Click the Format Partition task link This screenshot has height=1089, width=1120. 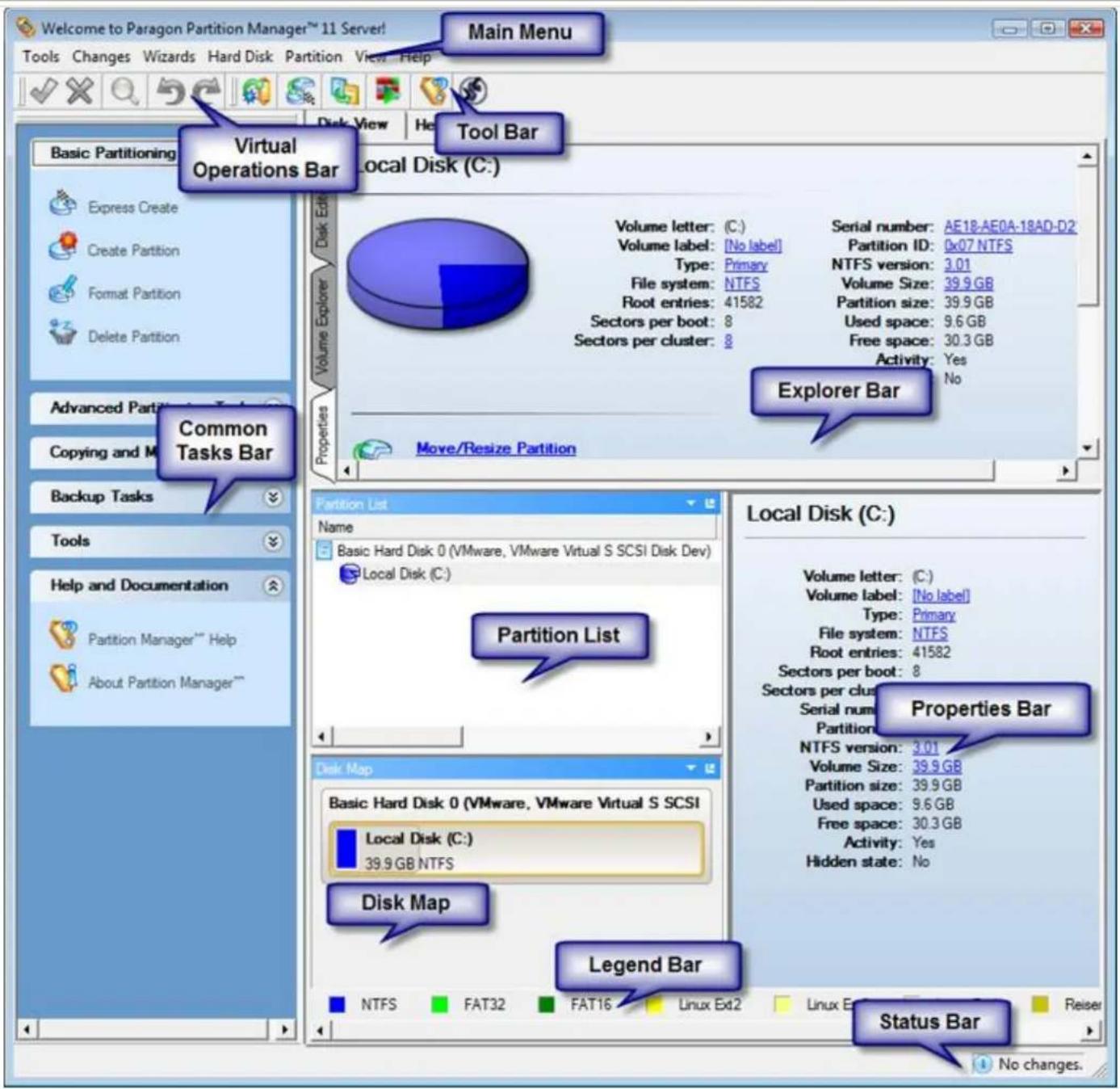click(134, 294)
